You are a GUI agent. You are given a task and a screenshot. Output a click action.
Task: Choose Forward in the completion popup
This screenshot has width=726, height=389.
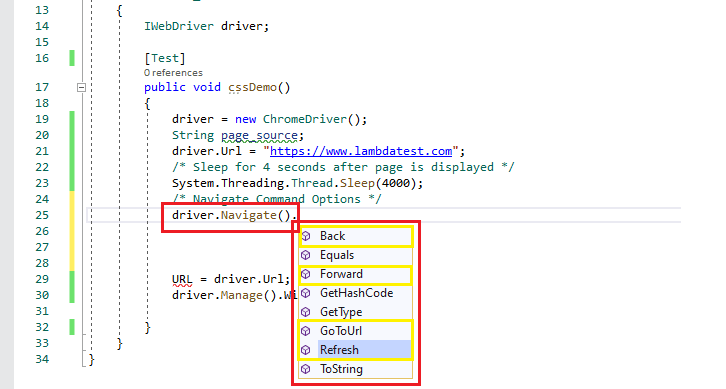click(x=356, y=274)
